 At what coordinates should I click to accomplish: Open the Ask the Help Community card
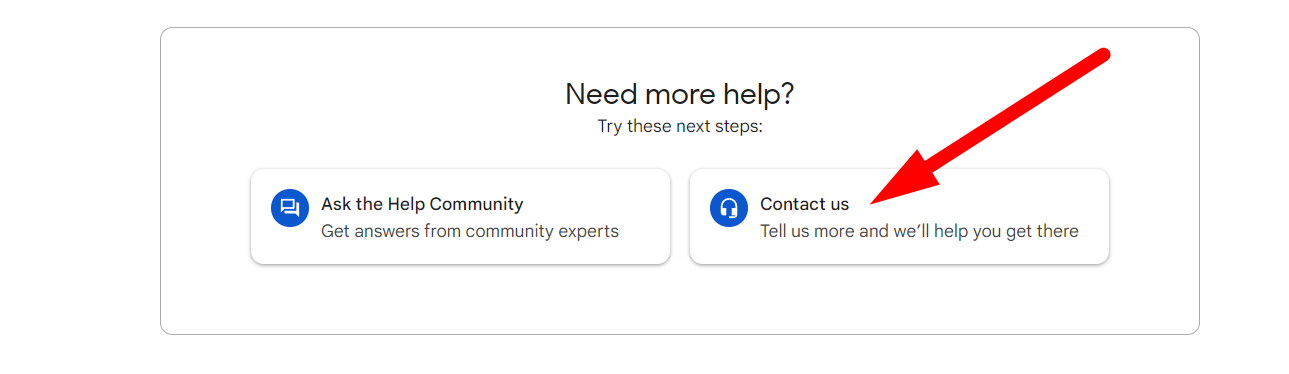click(460, 216)
